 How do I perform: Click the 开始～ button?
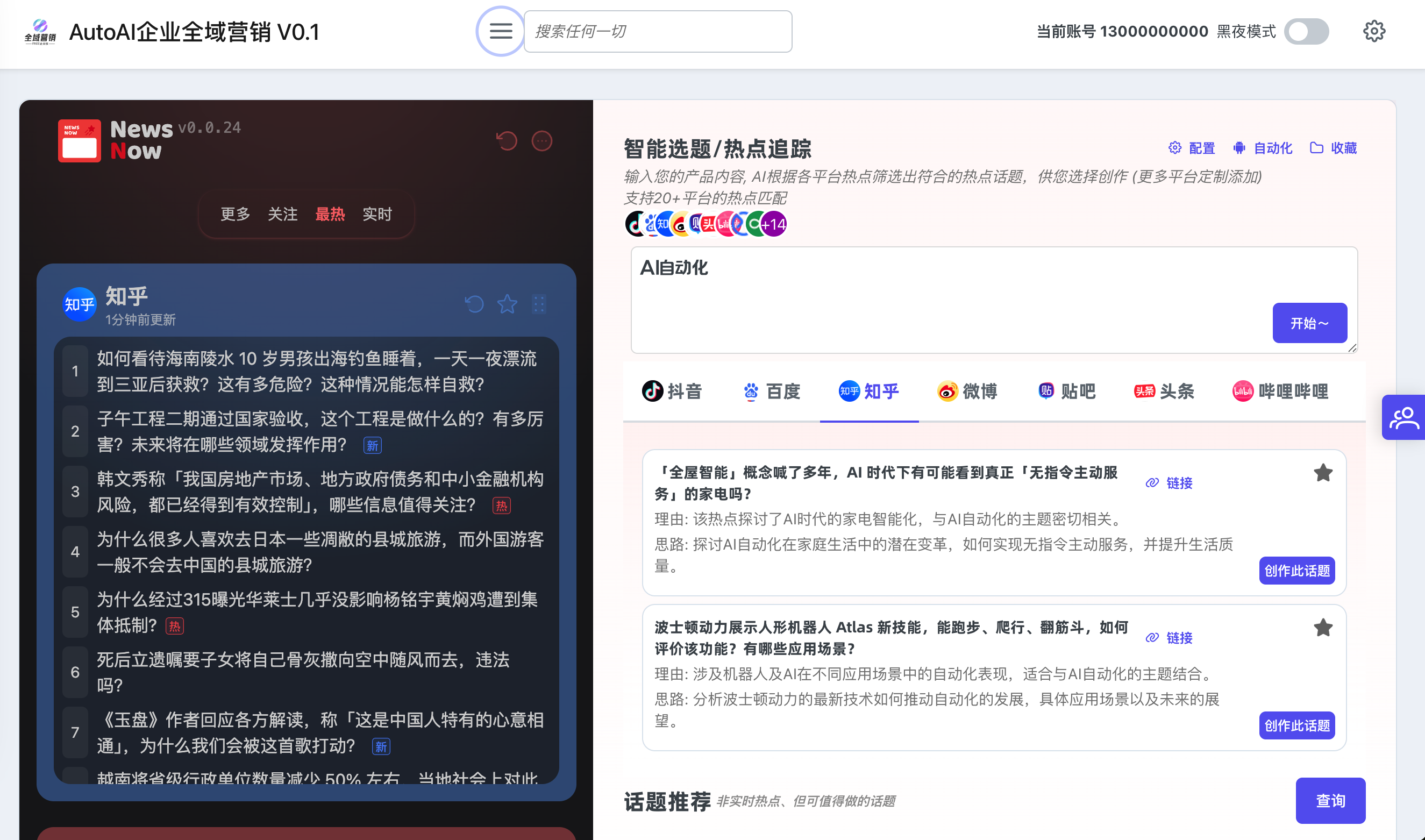coord(1309,323)
